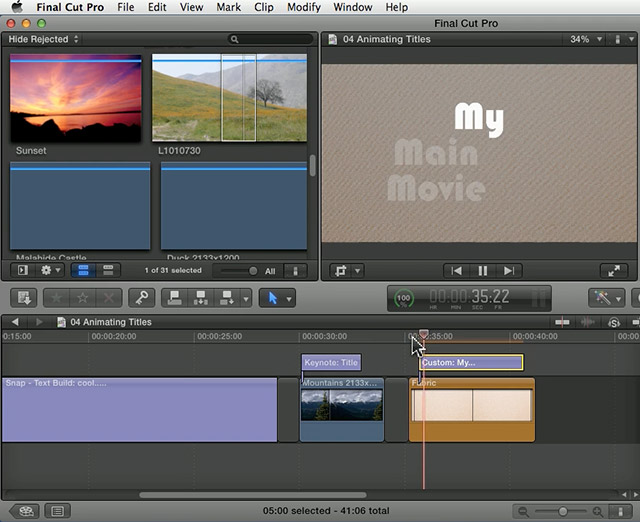Select the Keynote: Title clip
Image resolution: width=640 pixels, height=522 pixels.
331,362
